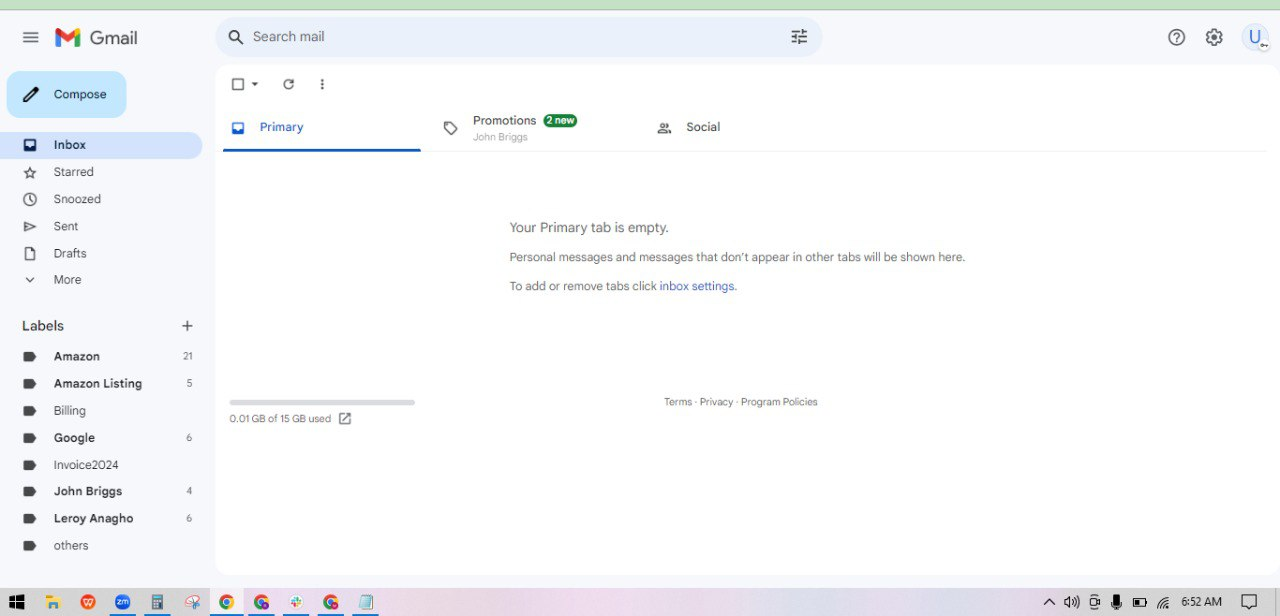Open Calculator from the taskbar
Image resolution: width=1280 pixels, height=616 pixels.
pos(157,602)
